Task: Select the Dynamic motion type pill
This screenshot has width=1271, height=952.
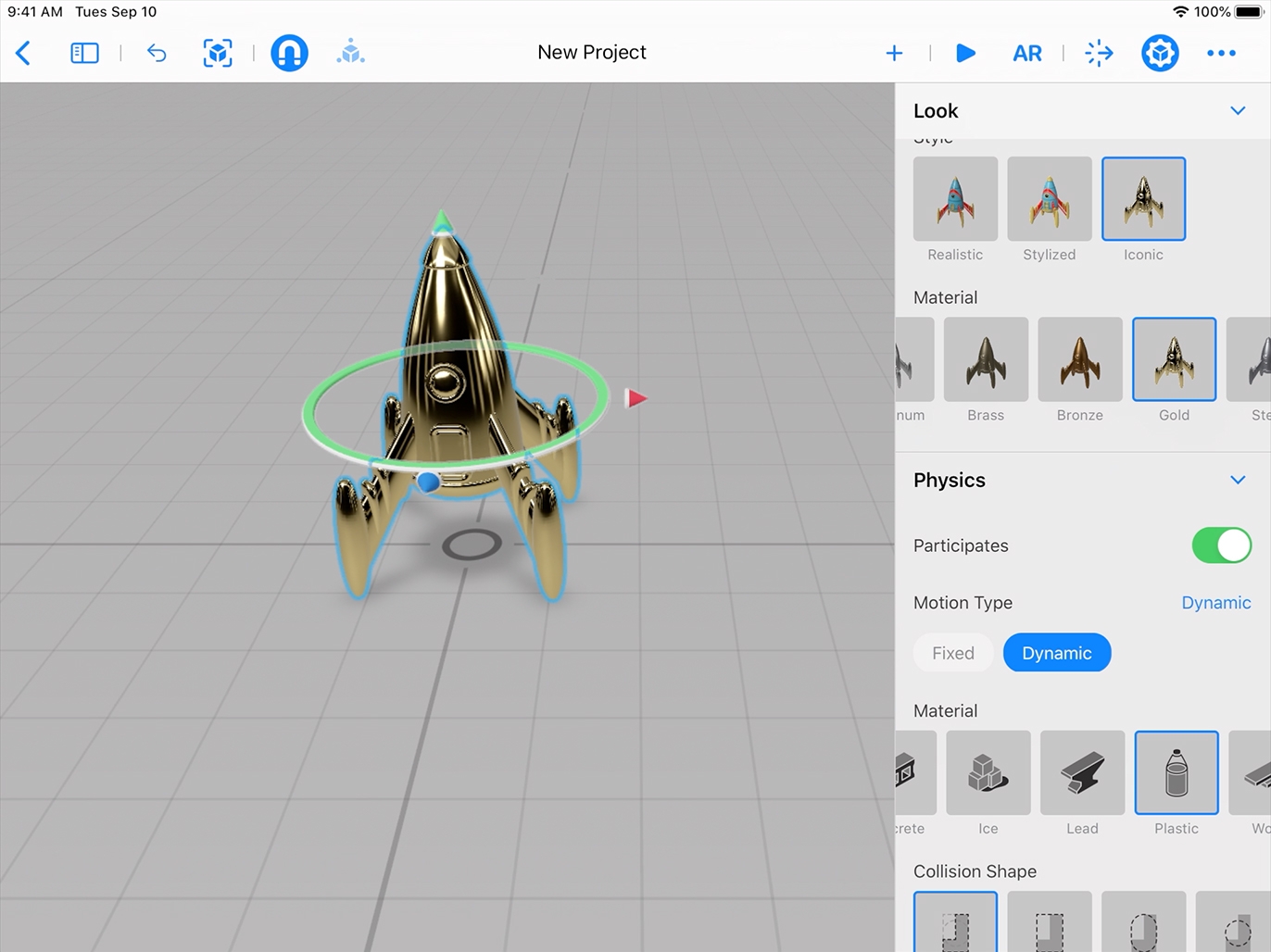Action: (x=1057, y=653)
